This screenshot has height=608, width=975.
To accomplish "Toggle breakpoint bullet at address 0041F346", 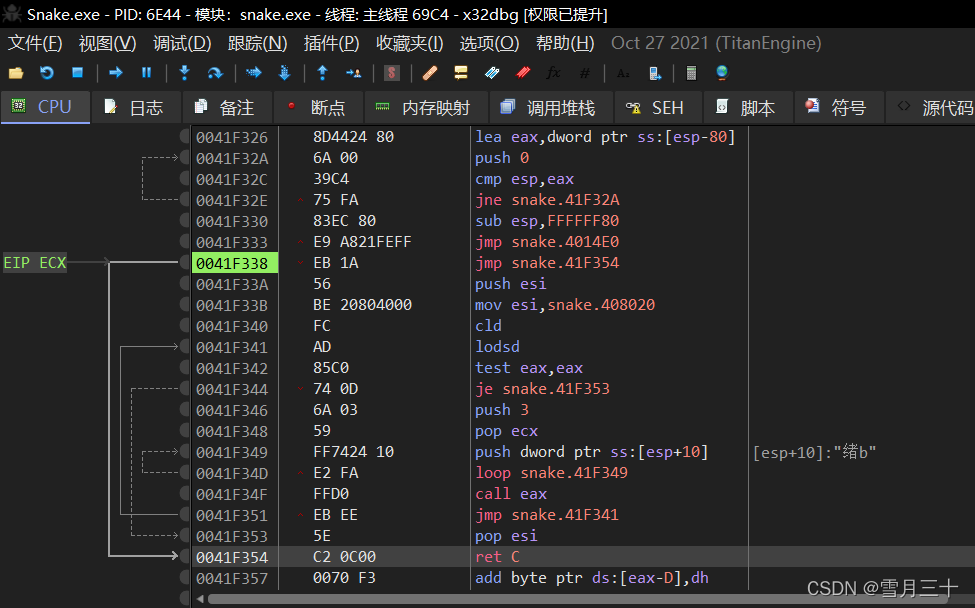I will [185, 410].
